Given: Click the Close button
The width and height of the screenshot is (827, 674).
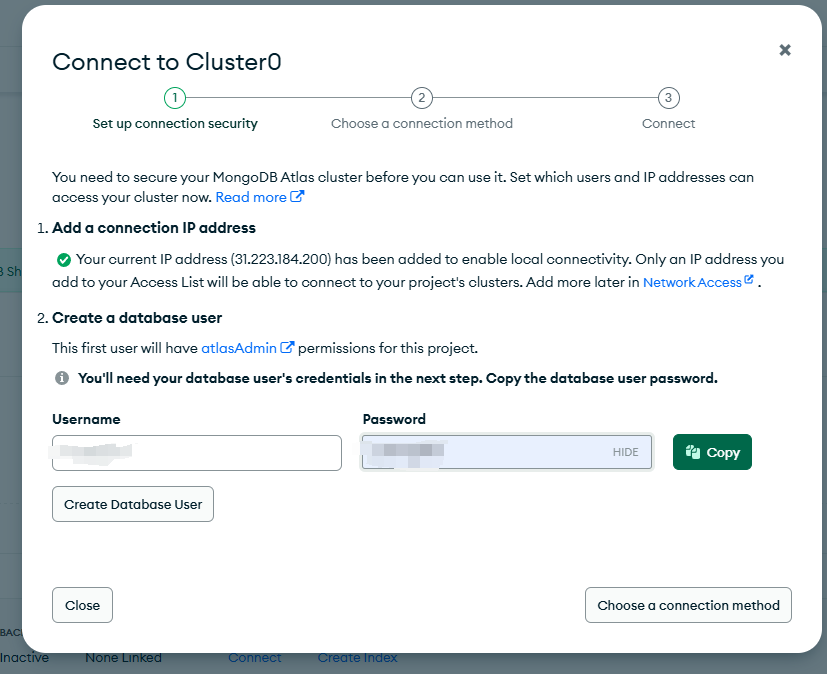Looking at the screenshot, I should 82,605.
